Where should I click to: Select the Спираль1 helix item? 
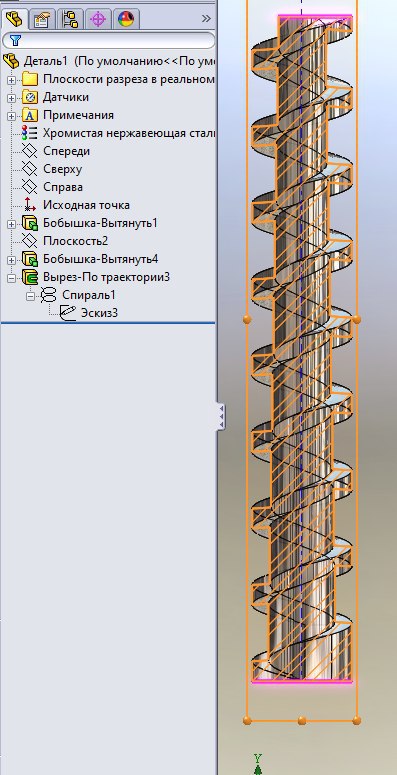click(x=88, y=295)
